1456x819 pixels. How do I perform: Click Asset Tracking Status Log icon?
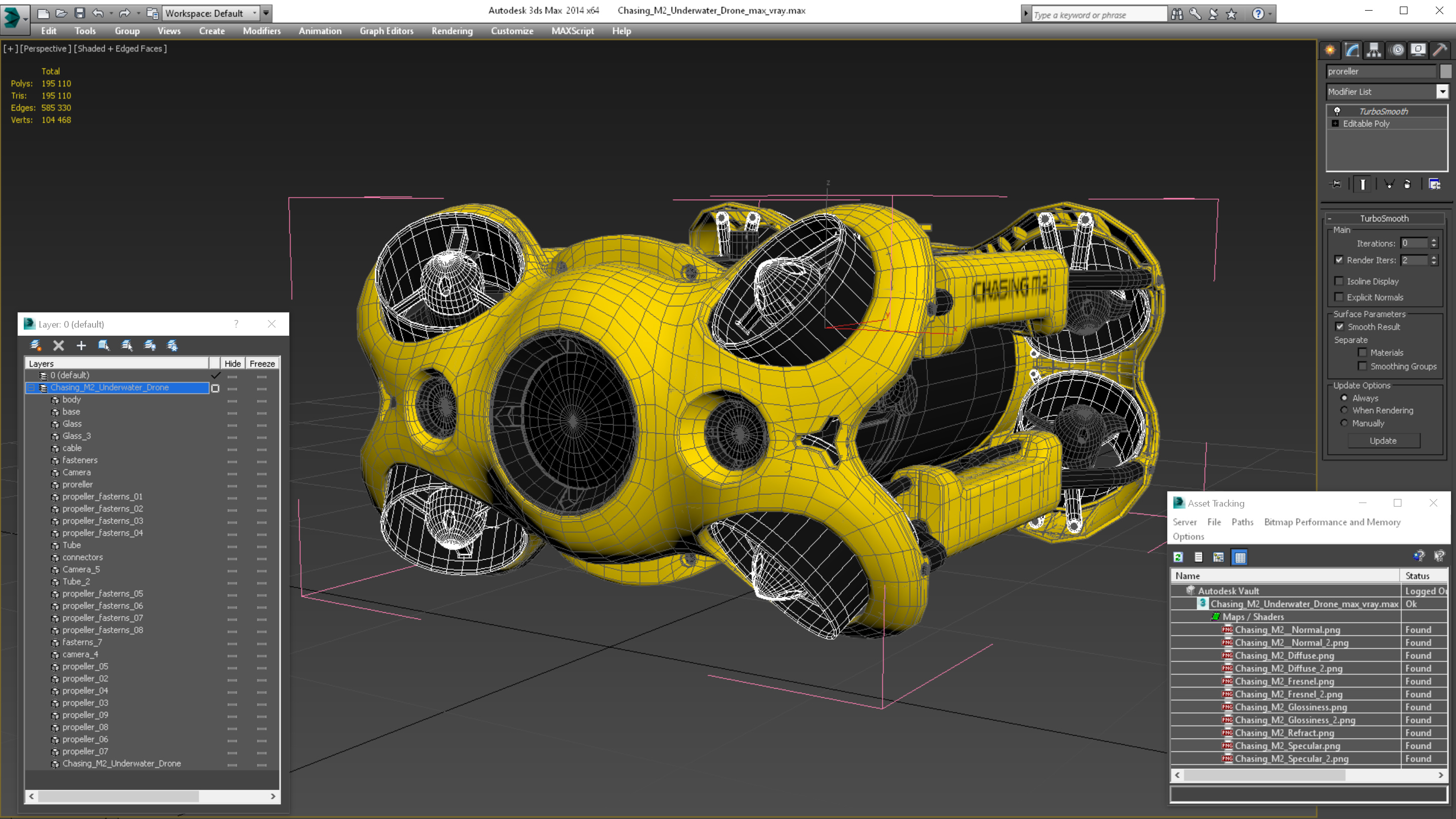[x=1198, y=557]
